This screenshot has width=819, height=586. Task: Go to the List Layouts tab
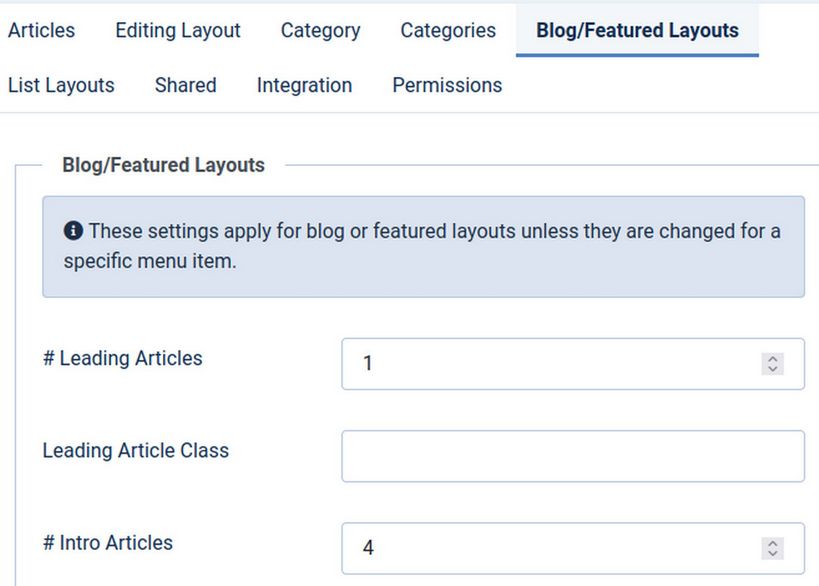pos(61,85)
